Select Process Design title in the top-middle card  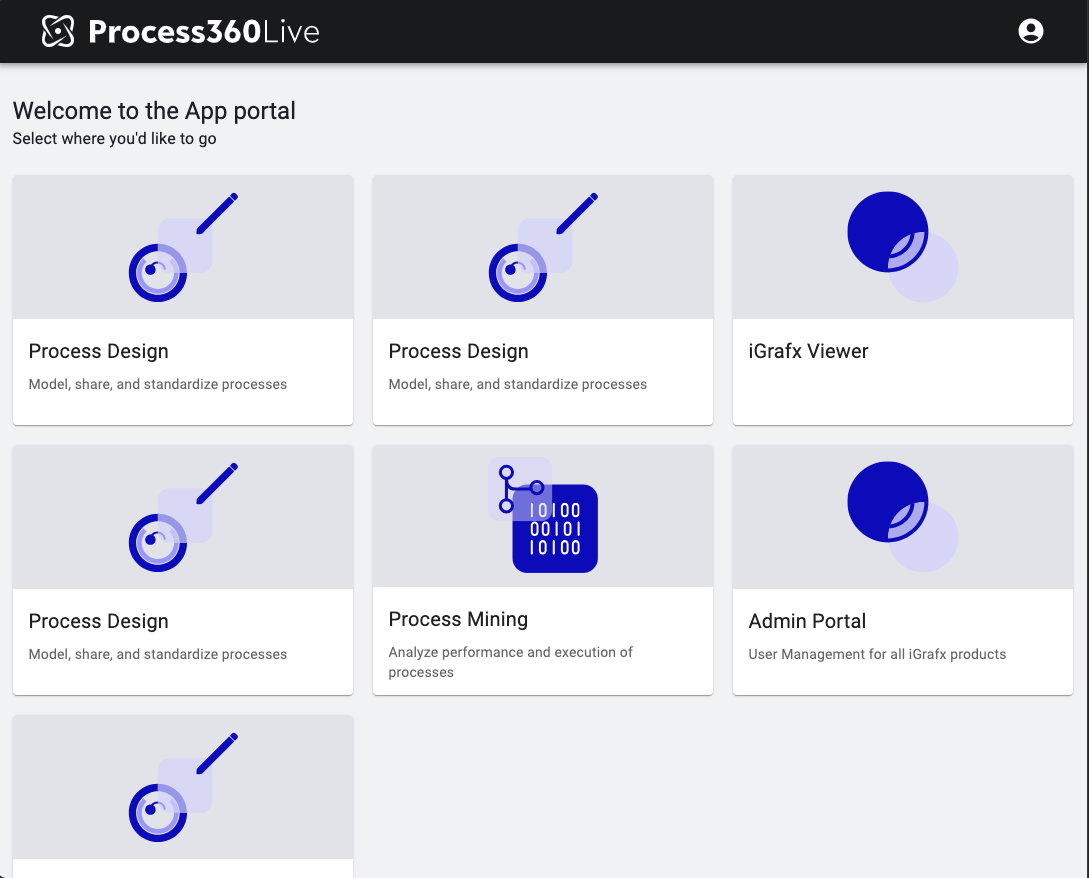pos(458,351)
